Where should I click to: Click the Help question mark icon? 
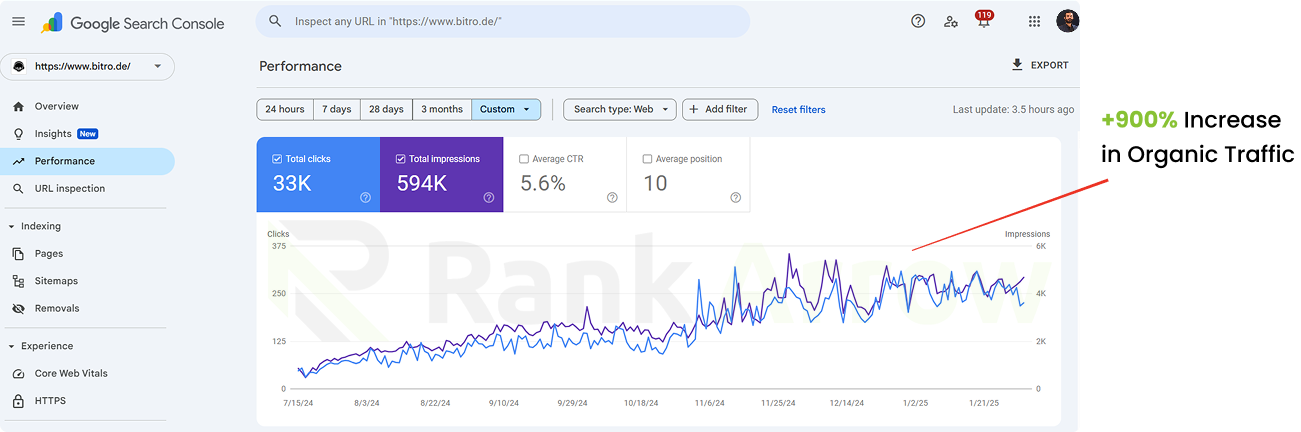point(918,21)
